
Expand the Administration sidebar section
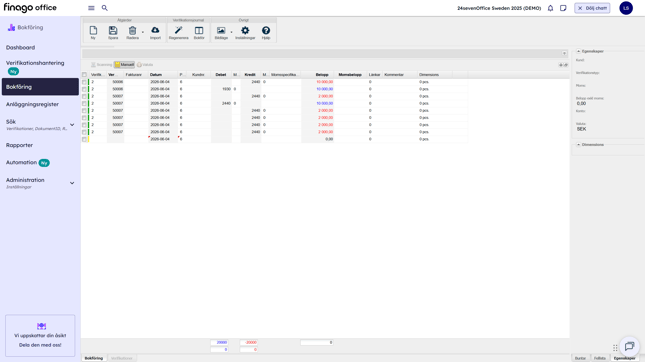click(x=72, y=183)
